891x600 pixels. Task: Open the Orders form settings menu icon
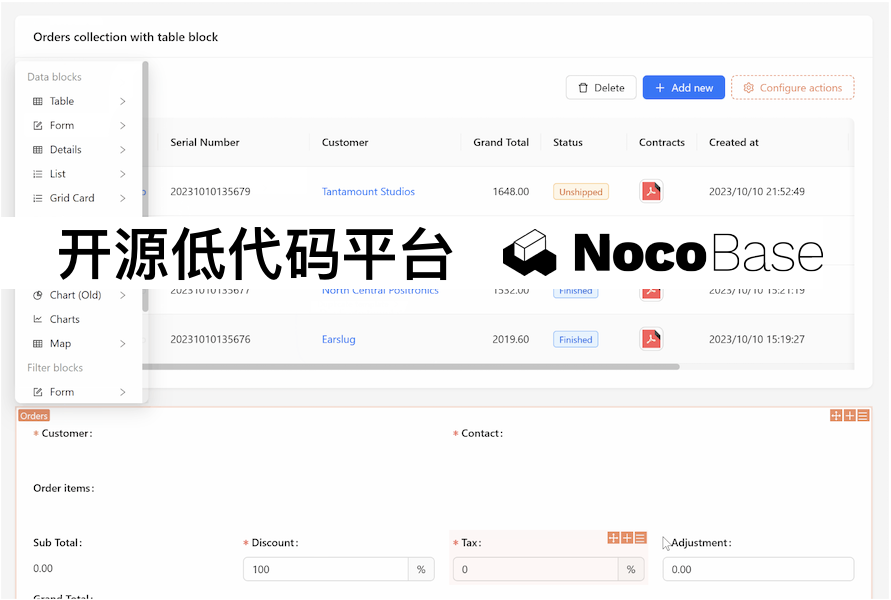tap(863, 416)
